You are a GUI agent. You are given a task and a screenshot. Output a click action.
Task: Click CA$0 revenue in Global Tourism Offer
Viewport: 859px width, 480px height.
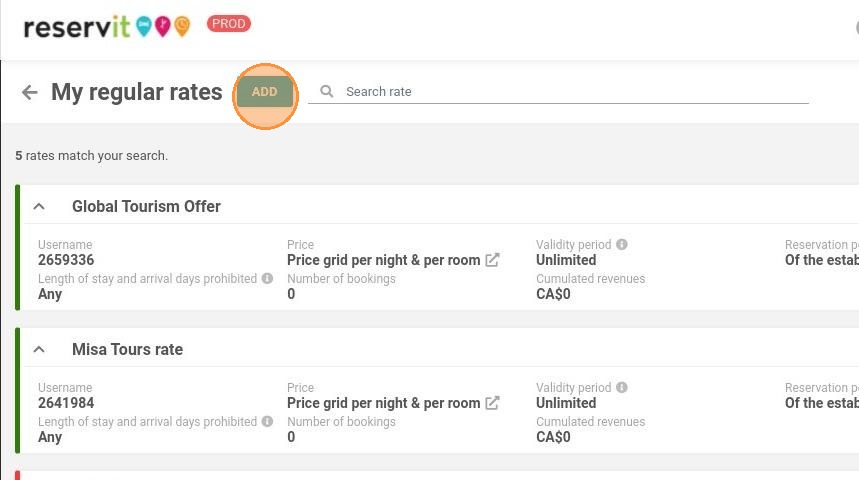553,294
